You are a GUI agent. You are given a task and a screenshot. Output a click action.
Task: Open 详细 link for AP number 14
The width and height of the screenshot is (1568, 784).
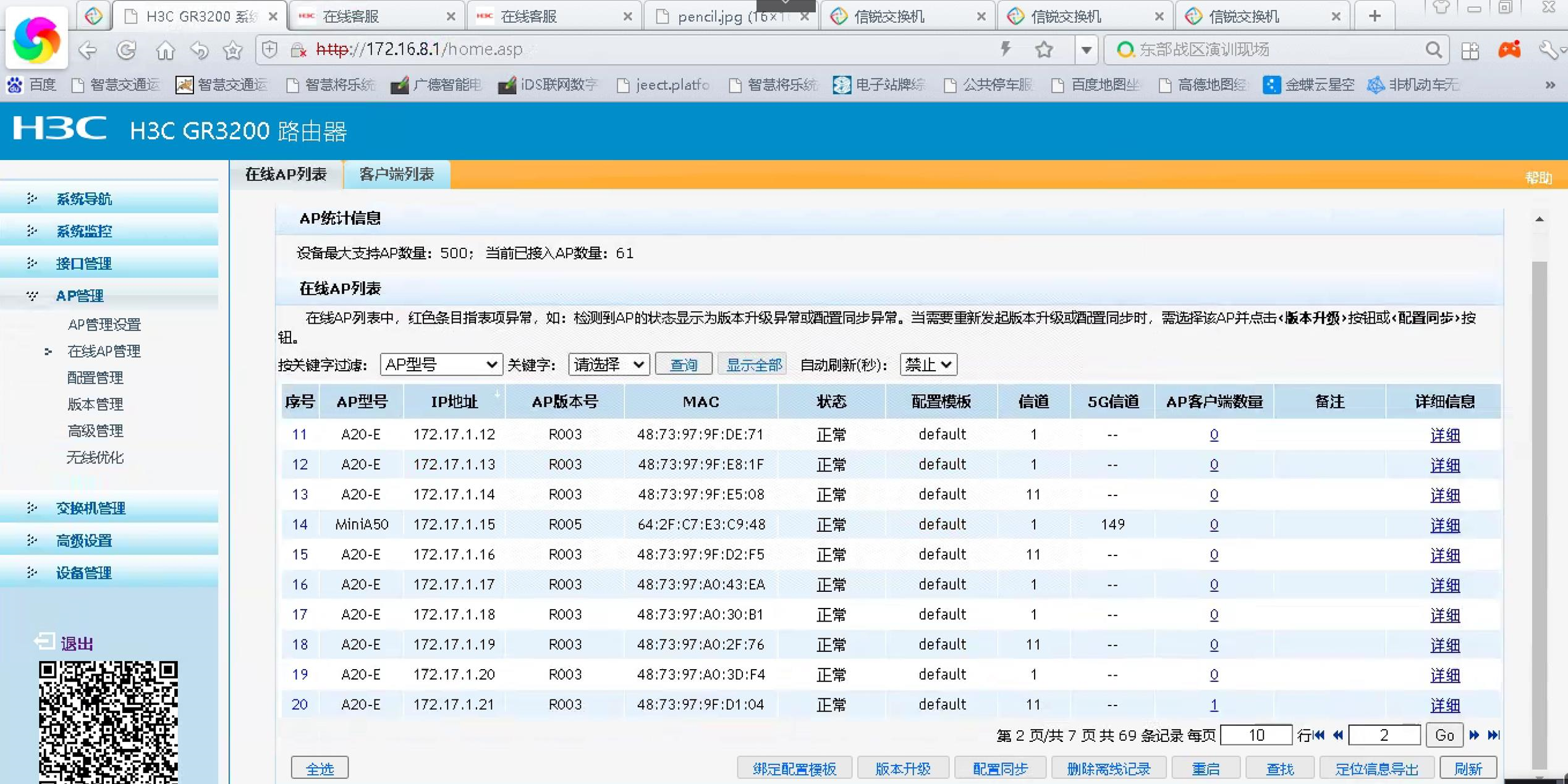click(x=1444, y=525)
